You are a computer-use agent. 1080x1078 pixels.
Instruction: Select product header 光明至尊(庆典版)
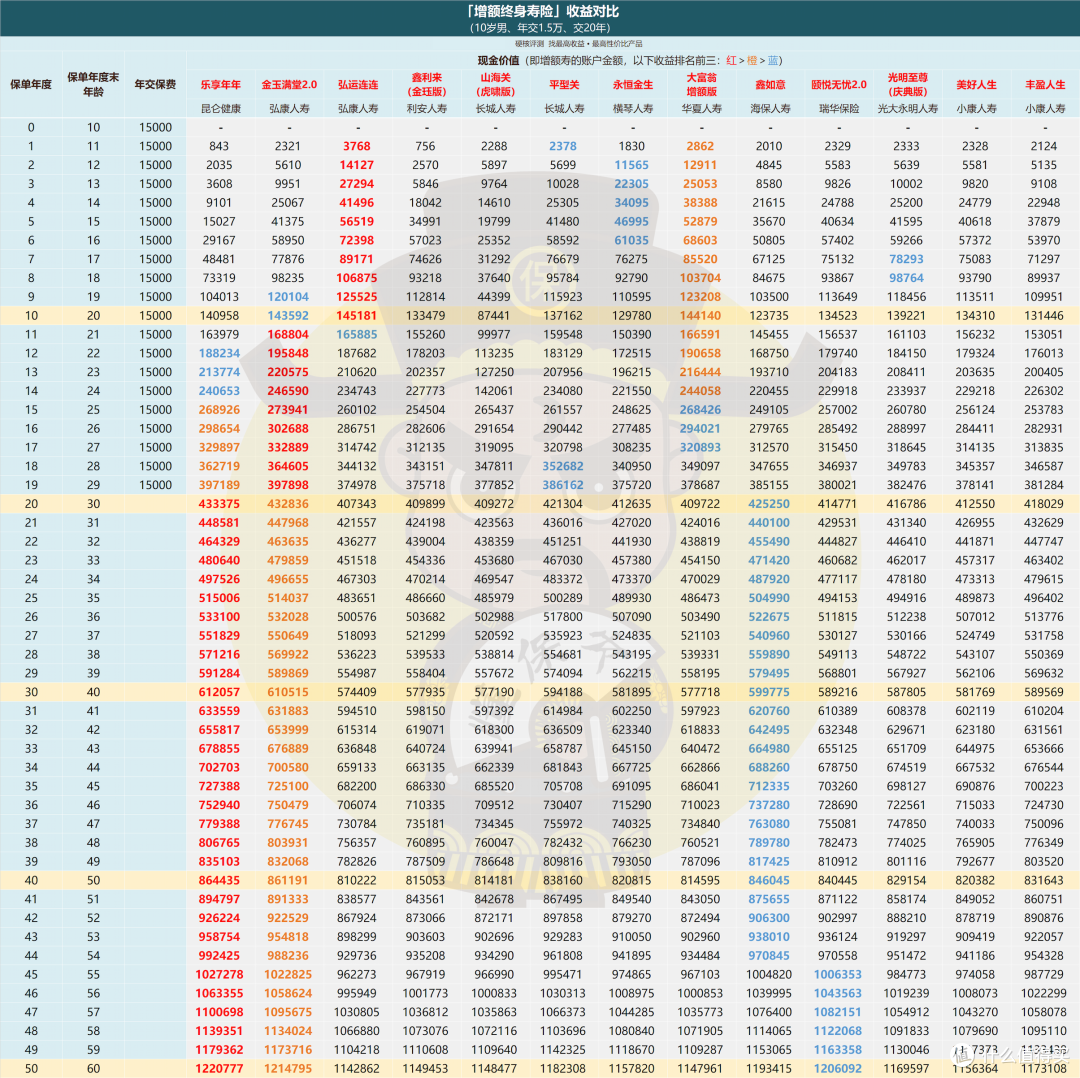(907, 85)
